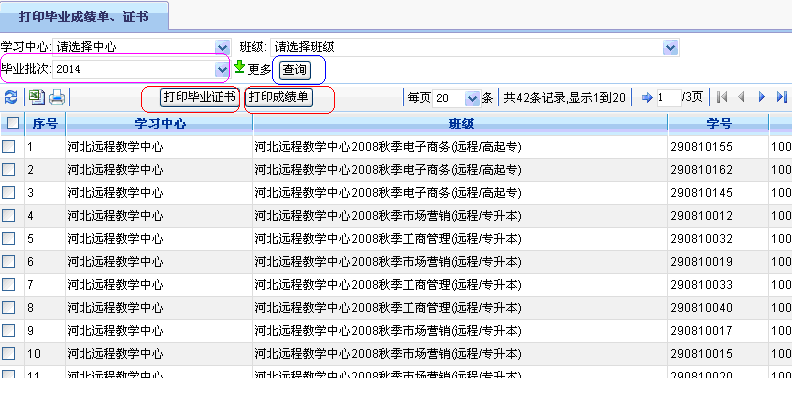Click student number 290810015
The image size is (792, 399).
coord(702,354)
